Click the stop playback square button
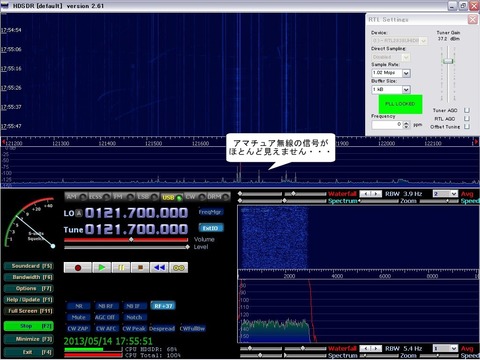This screenshot has width=480, height=360. [140, 268]
